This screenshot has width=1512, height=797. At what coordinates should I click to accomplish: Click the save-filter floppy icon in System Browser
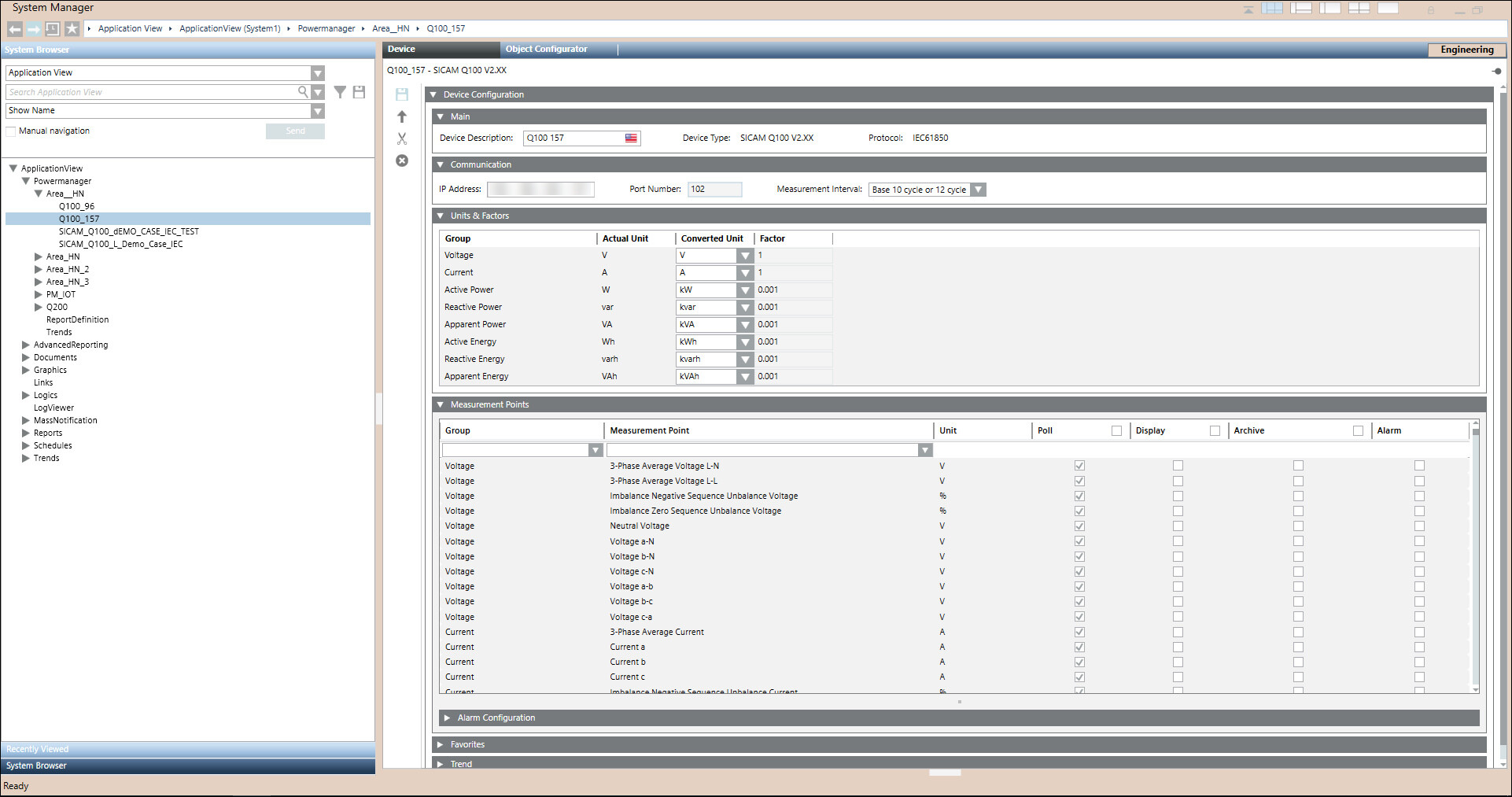(360, 92)
